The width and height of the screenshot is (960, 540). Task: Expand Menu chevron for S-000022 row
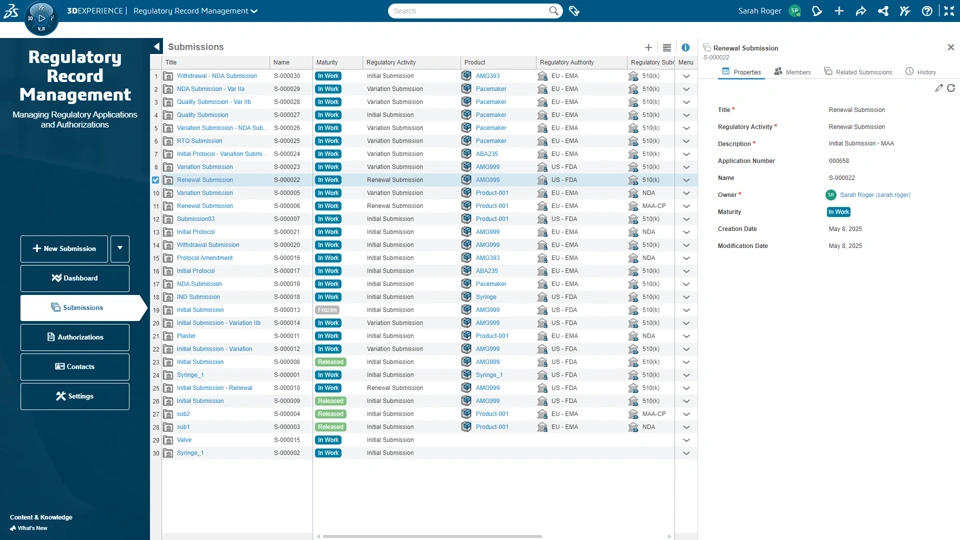[686, 180]
